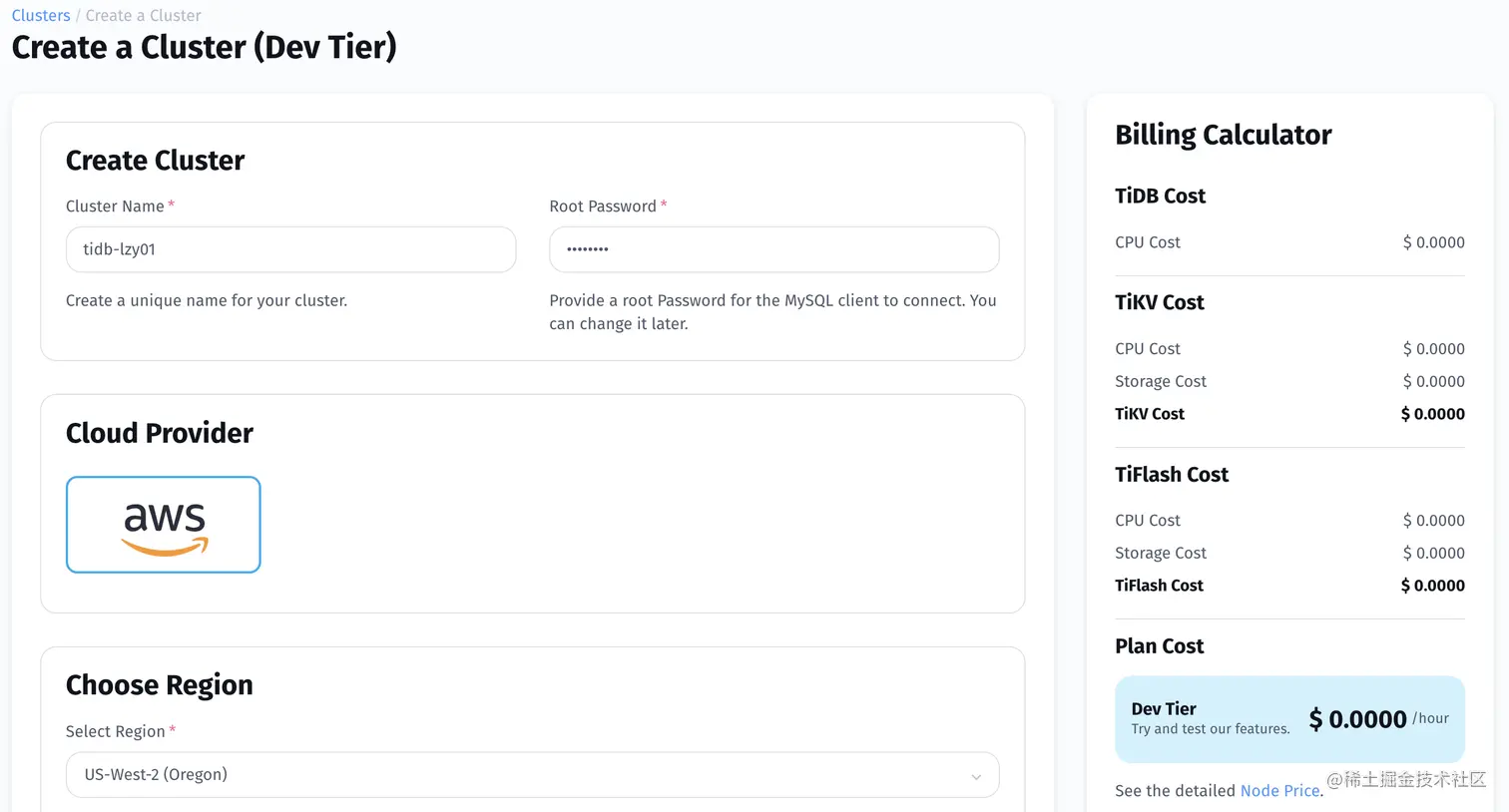Click the TiKV 'Storage Cost' label
Viewport: 1509px width, 812px height.
tap(1161, 381)
